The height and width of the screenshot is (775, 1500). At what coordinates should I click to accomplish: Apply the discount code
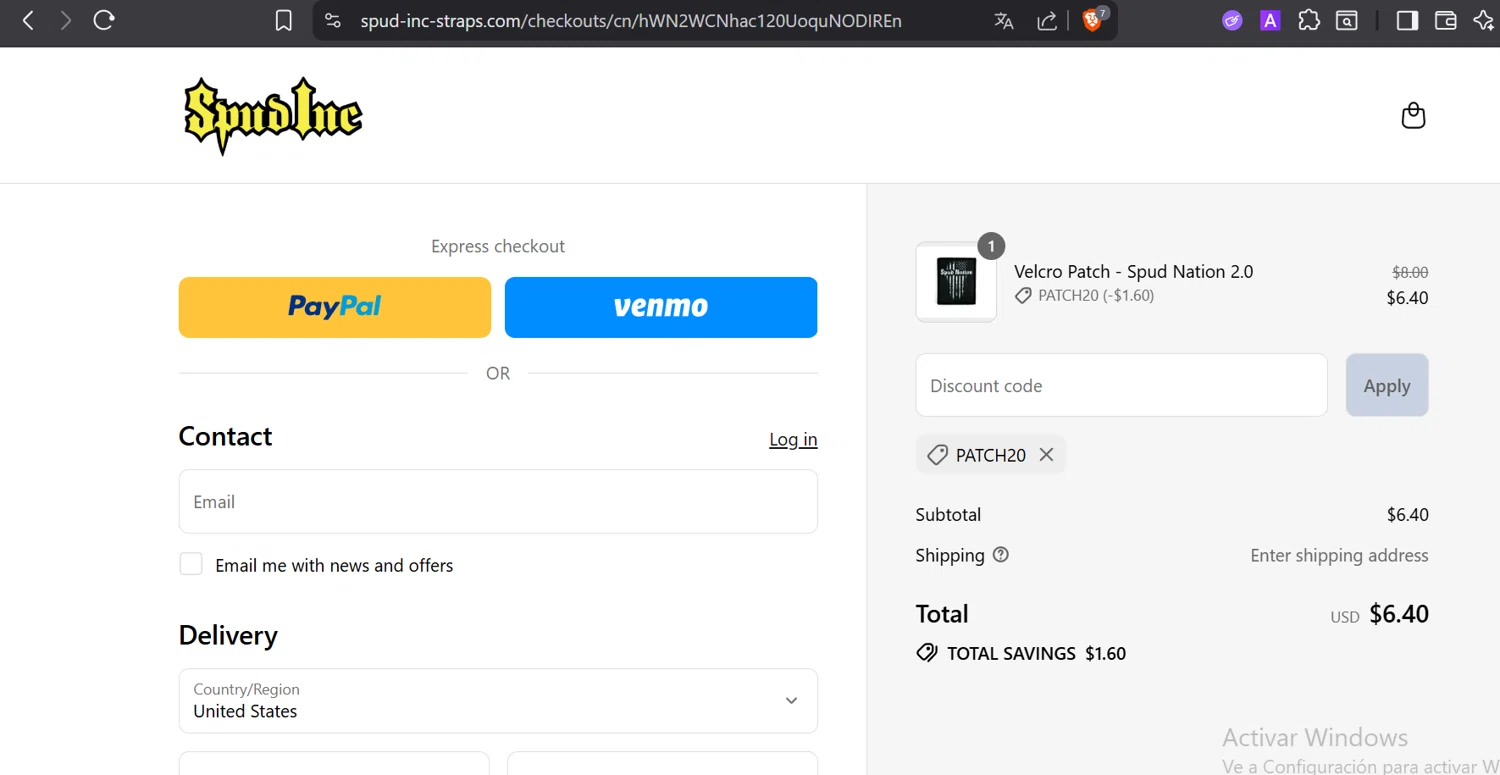click(x=1387, y=385)
